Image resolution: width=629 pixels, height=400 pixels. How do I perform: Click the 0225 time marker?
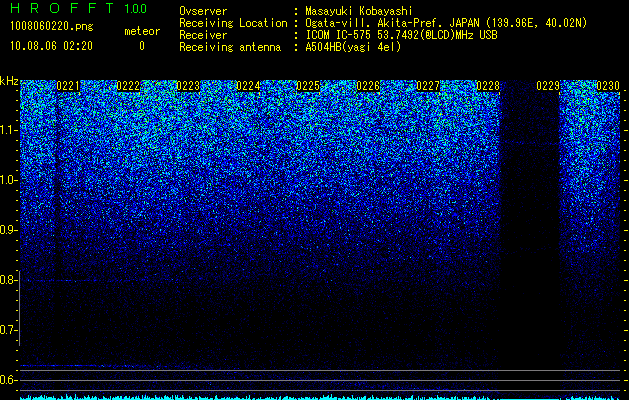(x=308, y=86)
